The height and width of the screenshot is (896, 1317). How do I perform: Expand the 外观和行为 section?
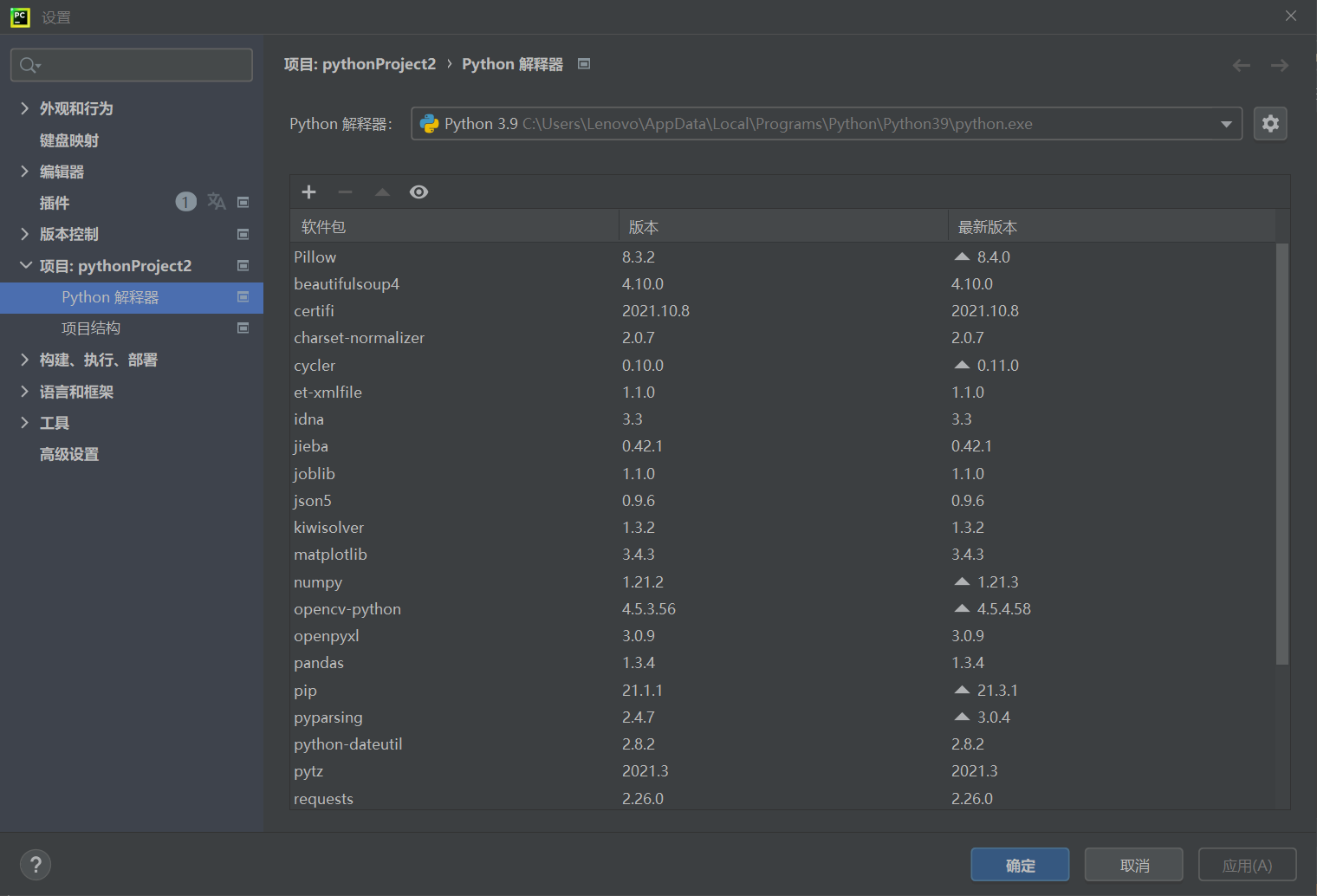point(25,107)
